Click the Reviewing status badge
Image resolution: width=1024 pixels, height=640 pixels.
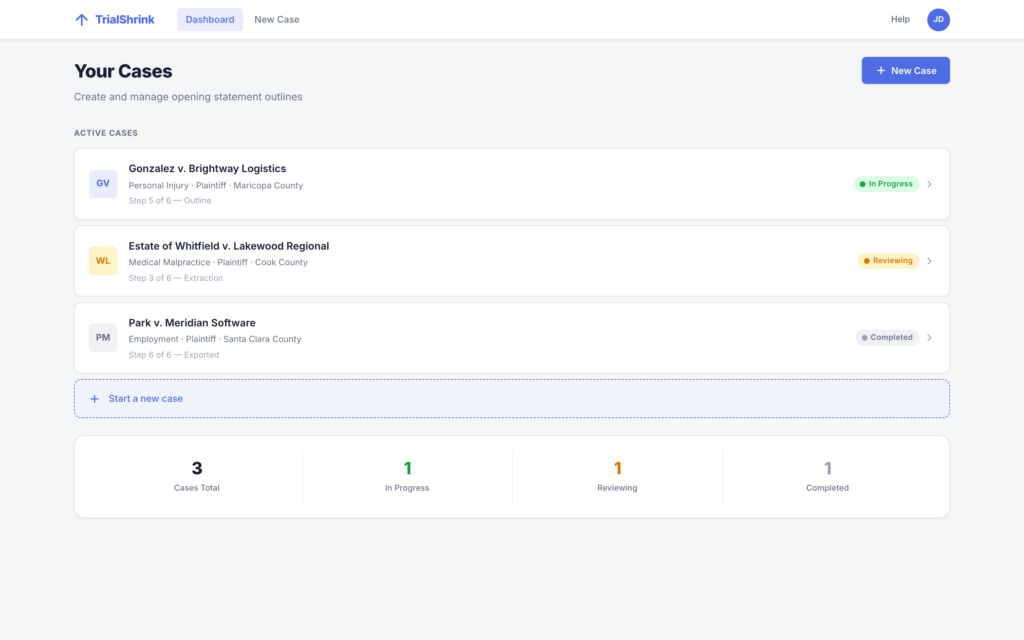(888, 261)
